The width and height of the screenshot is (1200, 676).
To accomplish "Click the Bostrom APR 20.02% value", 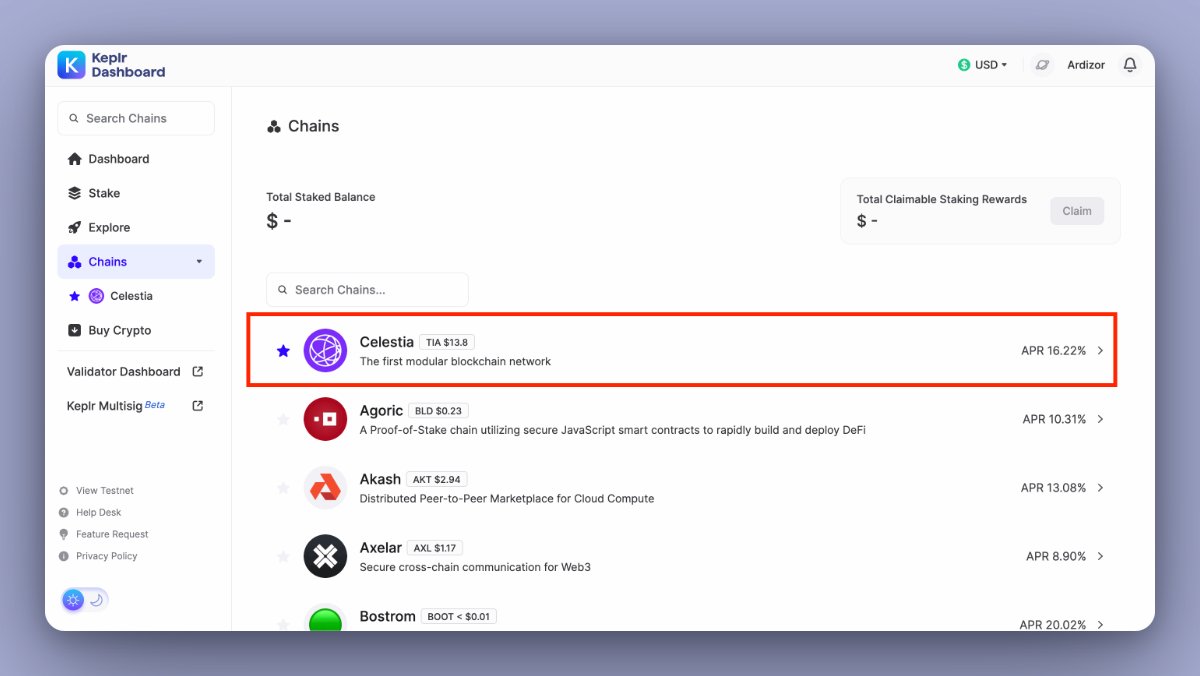I will coord(1053,624).
